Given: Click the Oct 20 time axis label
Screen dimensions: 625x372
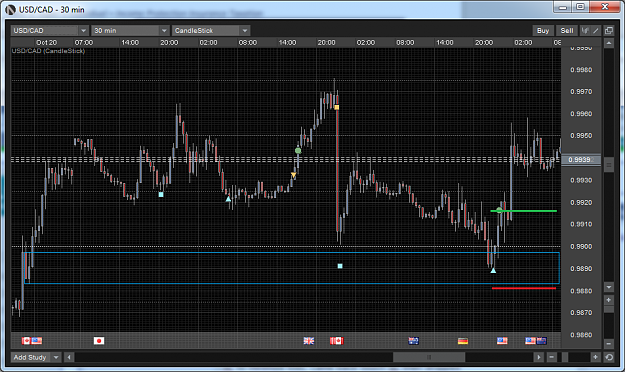Looking at the screenshot, I should pyautogui.click(x=46, y=43).
